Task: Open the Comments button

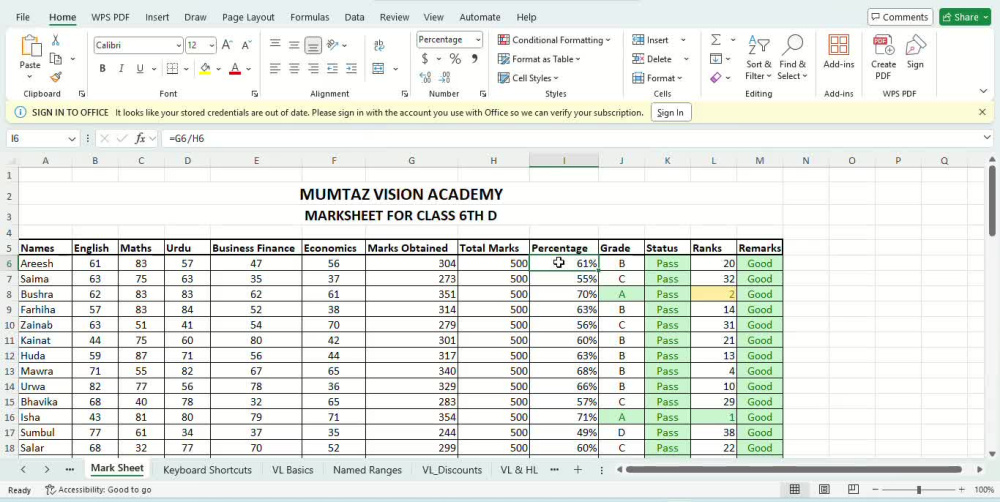Action: pos(900,17)
